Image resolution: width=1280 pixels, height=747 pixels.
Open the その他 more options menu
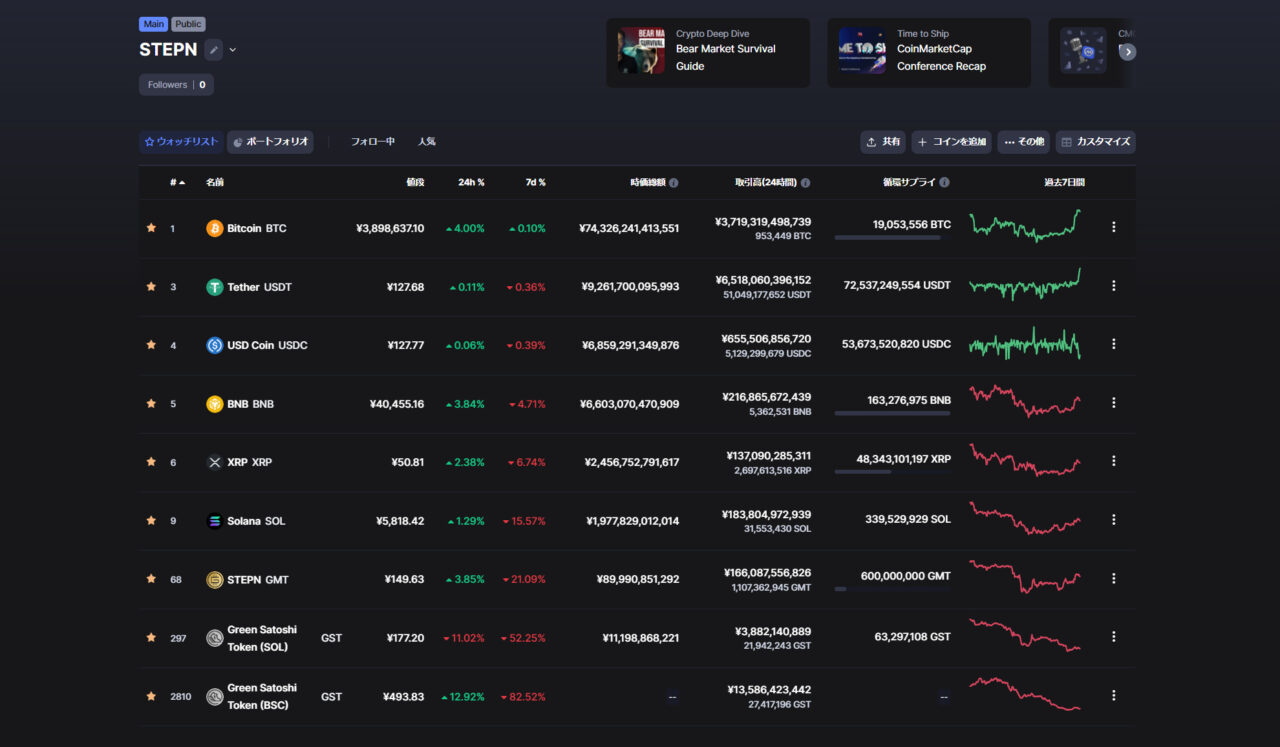1023,142
